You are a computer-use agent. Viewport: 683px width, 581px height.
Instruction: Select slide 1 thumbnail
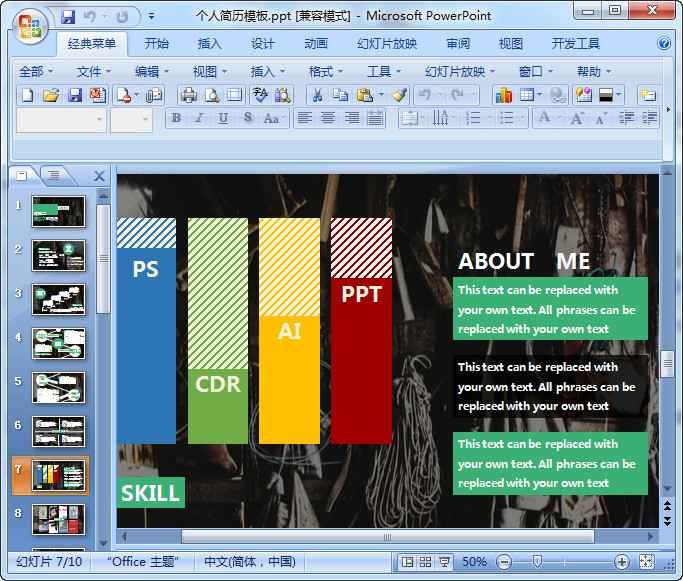(x=58, y=211)
